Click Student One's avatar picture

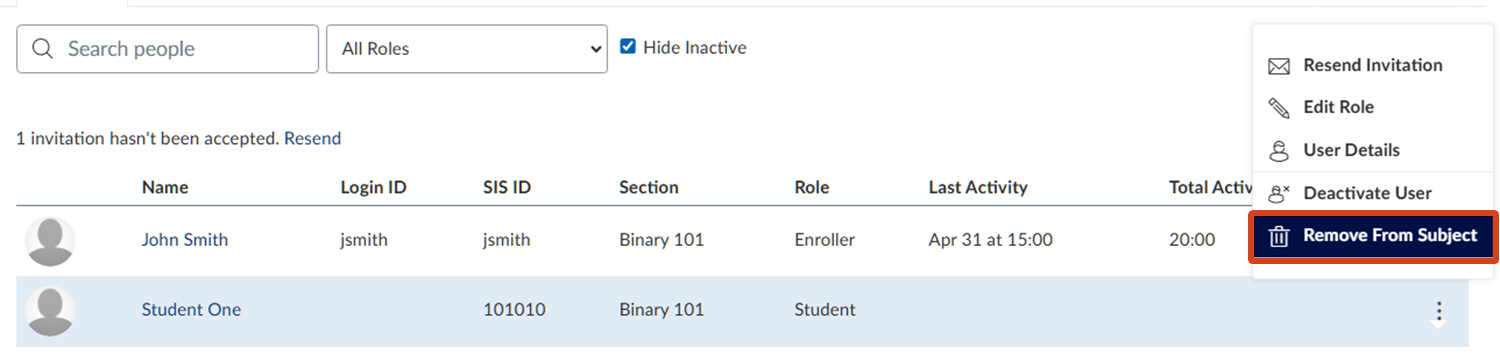point(50,311)
